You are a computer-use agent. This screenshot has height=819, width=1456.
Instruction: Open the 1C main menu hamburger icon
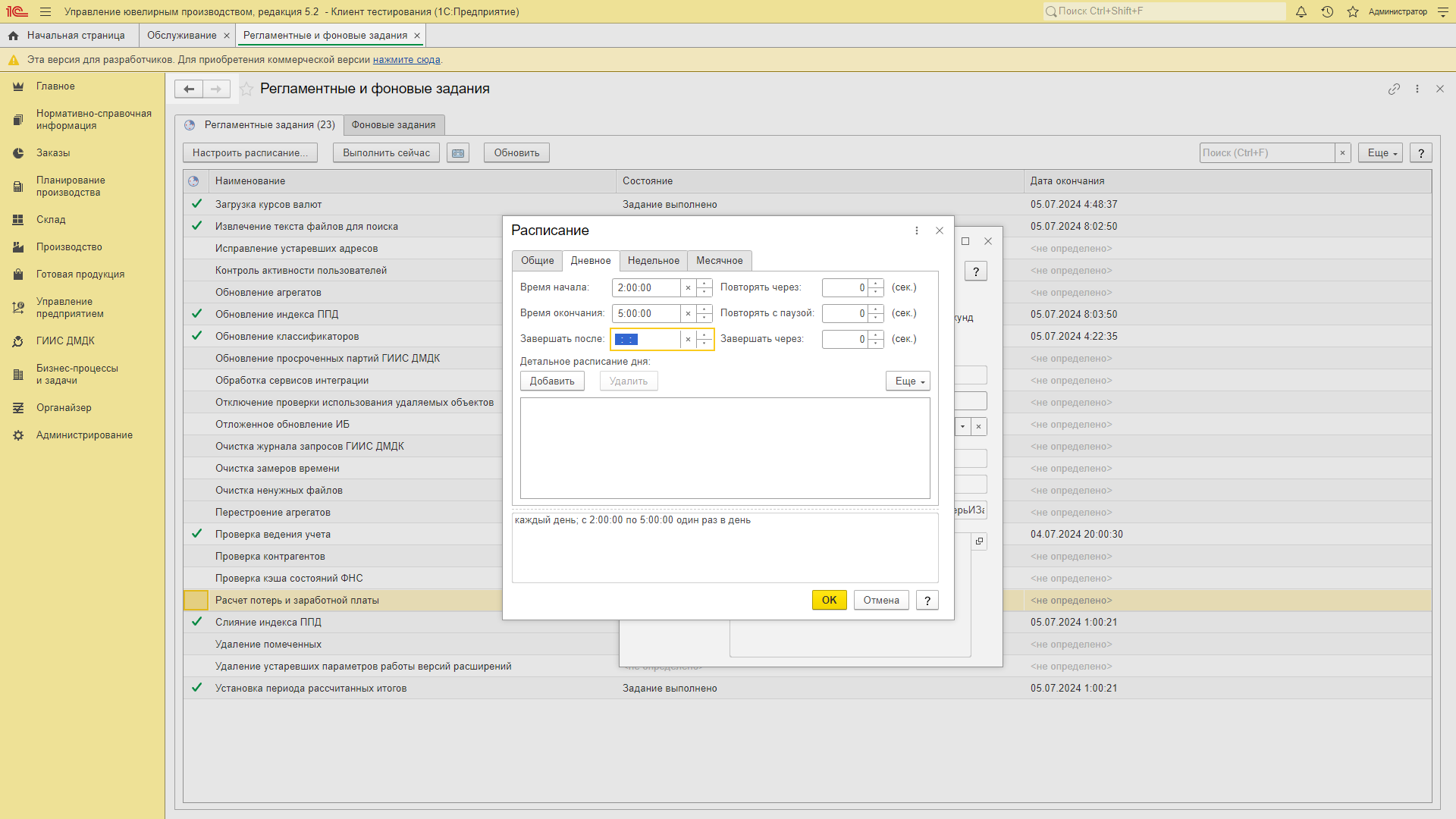tap(45, 11)
